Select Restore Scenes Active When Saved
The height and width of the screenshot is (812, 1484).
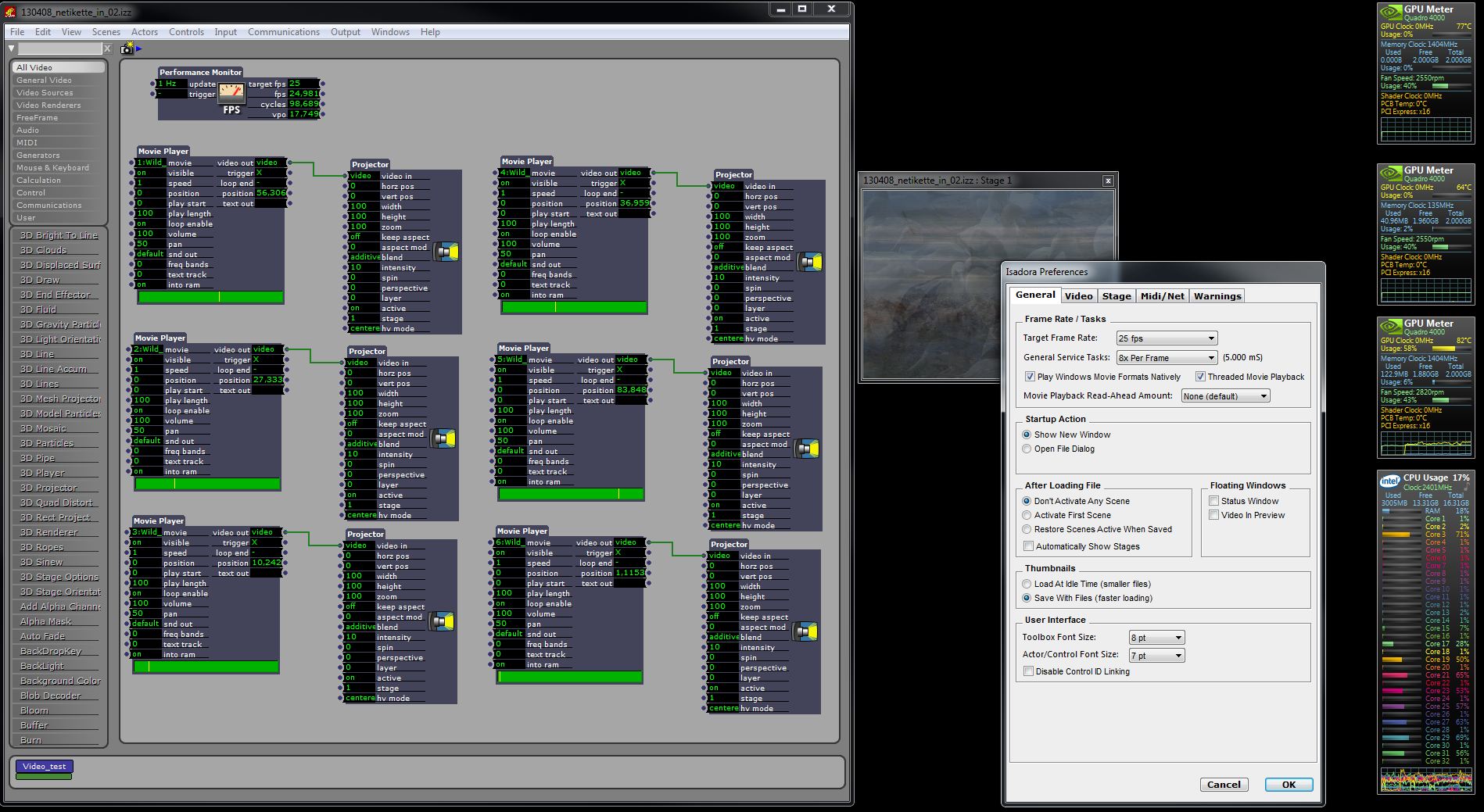coord(1027,529)
